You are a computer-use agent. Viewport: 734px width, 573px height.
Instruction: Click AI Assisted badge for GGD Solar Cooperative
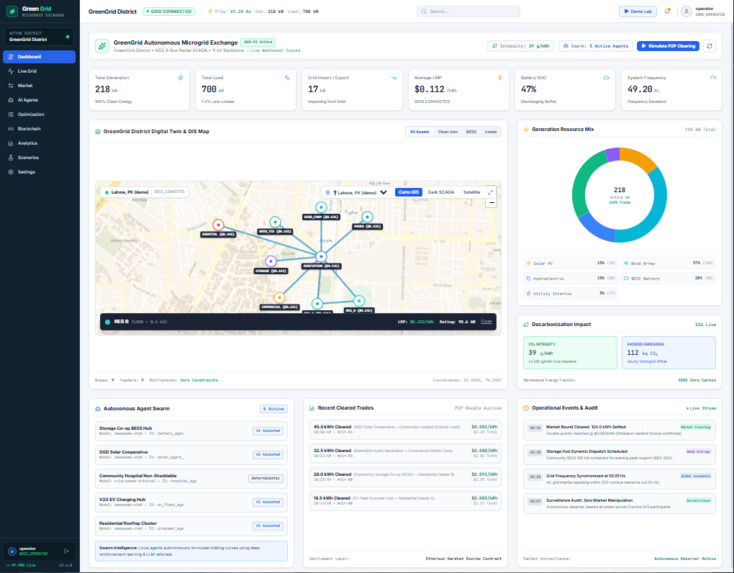(x=268, y=455)
